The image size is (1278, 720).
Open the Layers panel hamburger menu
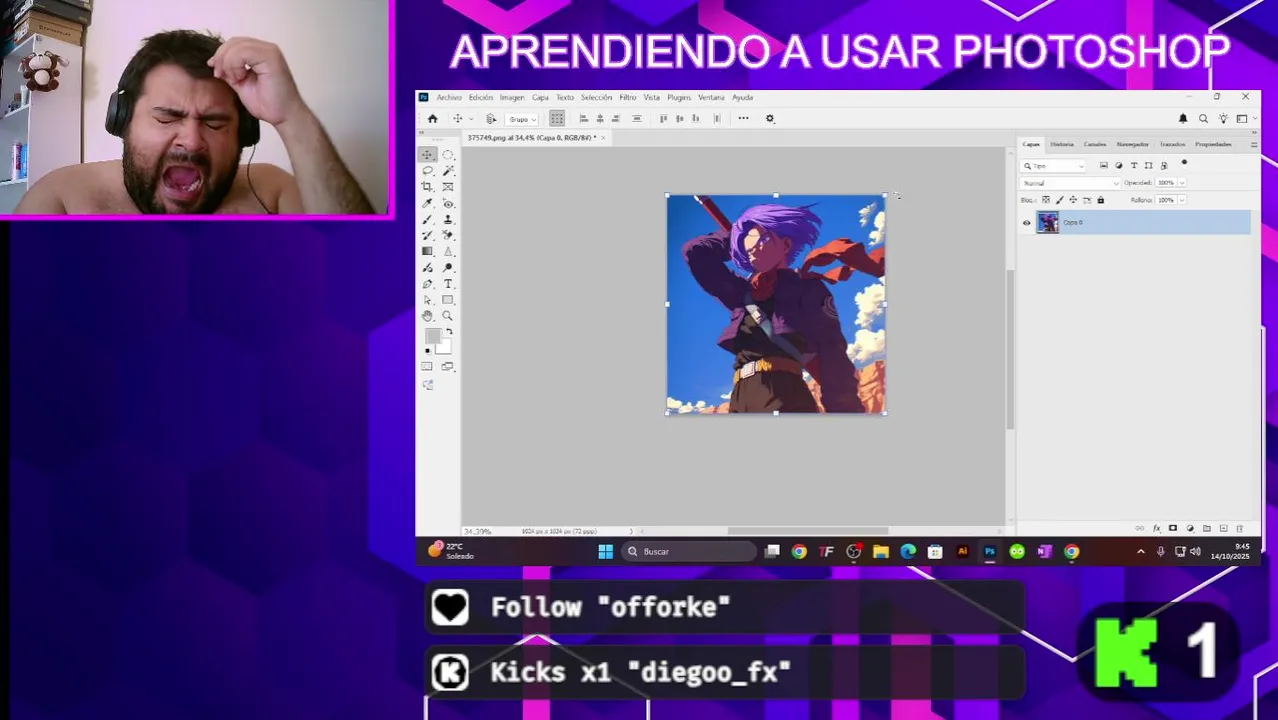coord(1254,145)
